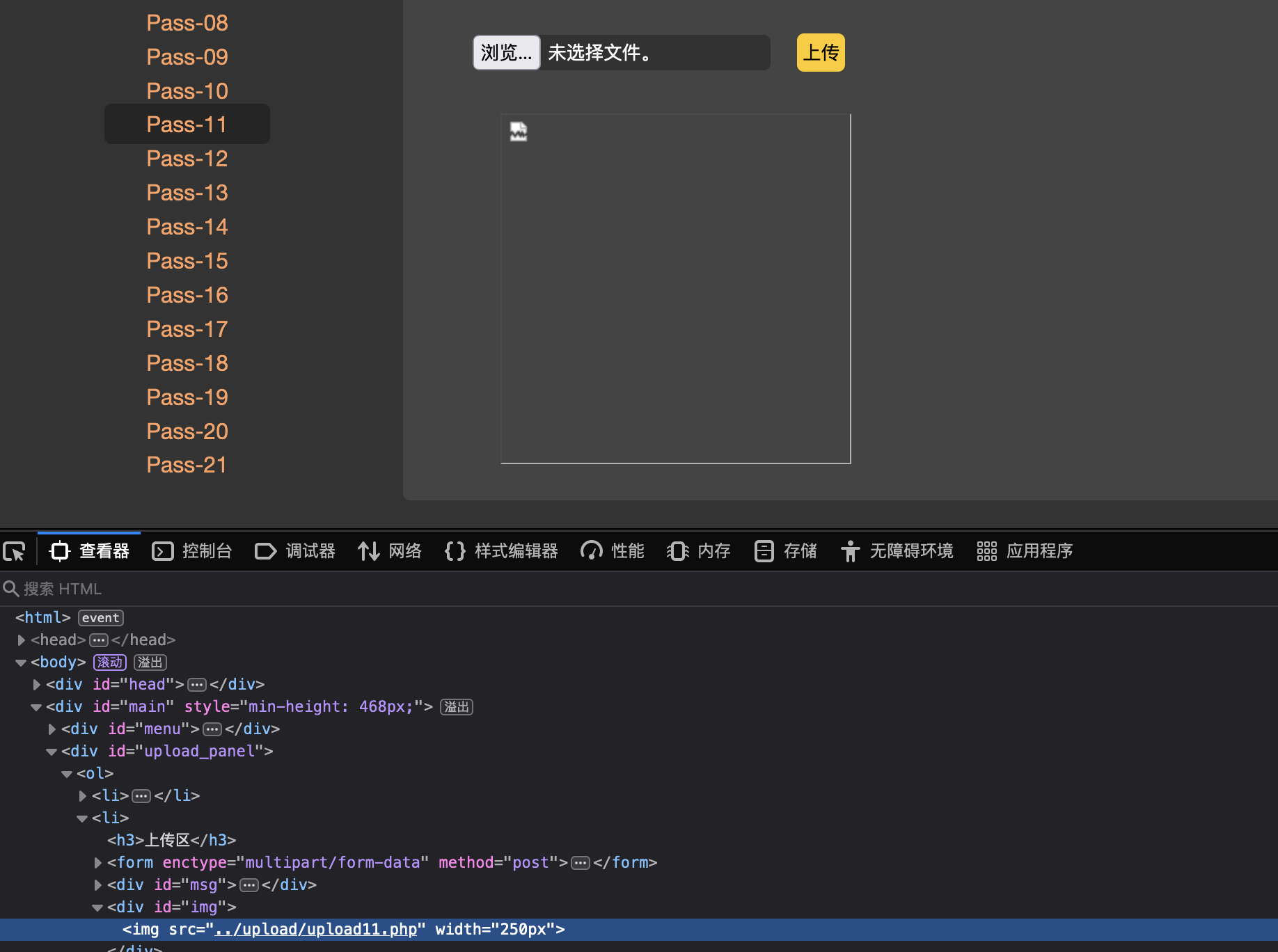This screenshot has width=1278, height=952.
Task: Switch to the 控制台 console tab
Action: coord(192,551)
